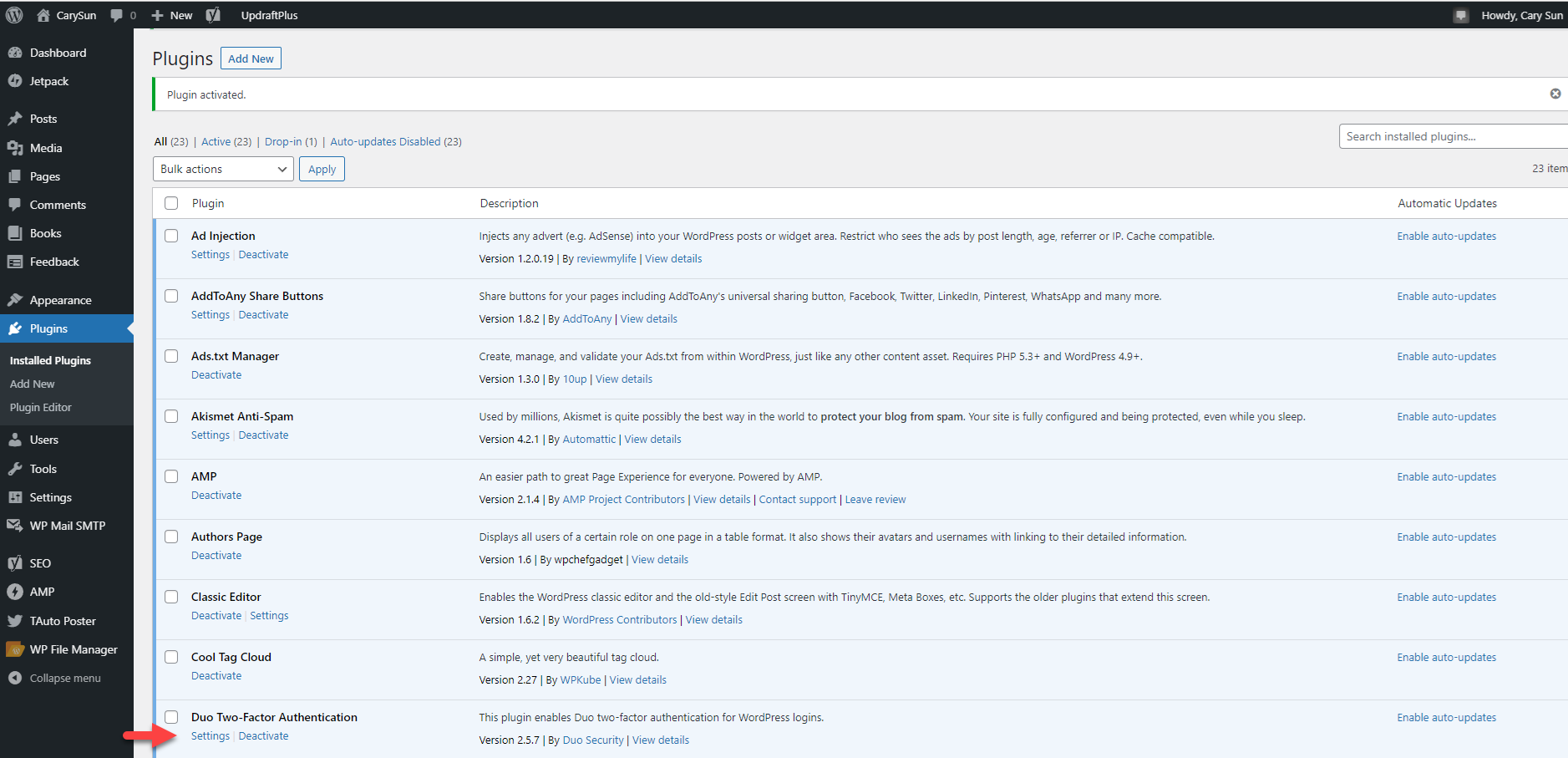
Task: Open the Plugin Editor submenu item
Action: pos(40,407)
